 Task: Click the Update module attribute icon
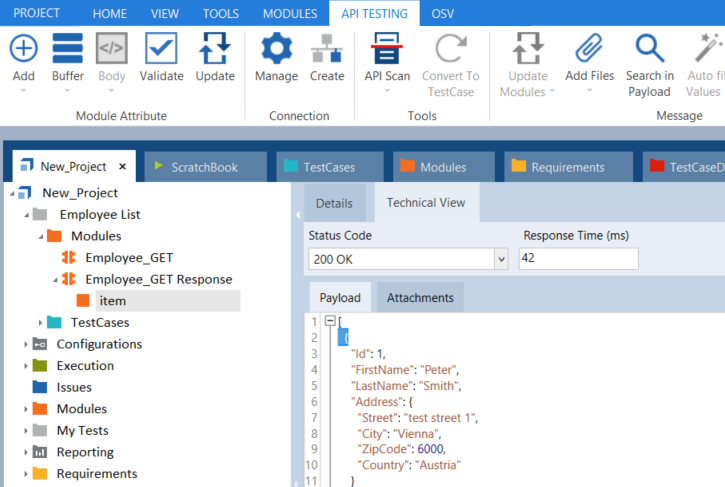tap(215, 49)
